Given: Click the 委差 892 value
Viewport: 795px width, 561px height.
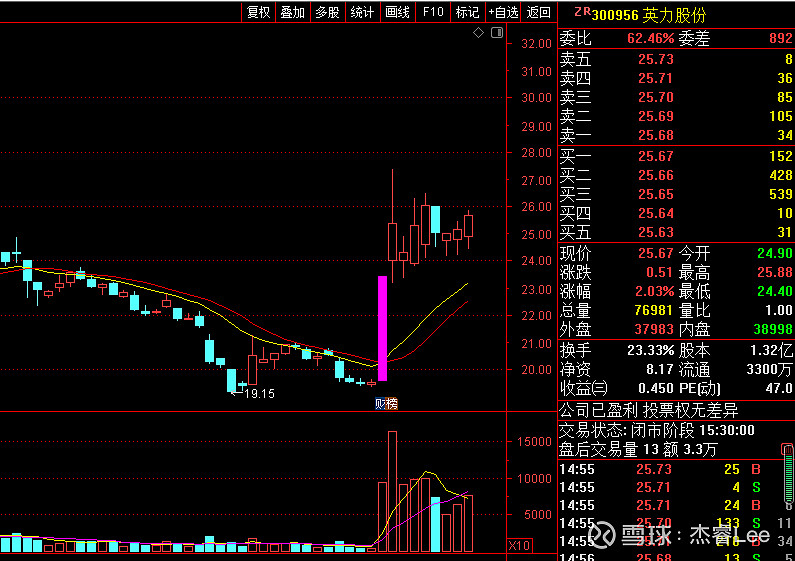Looking at the screenshot, I should click(780, 39).
